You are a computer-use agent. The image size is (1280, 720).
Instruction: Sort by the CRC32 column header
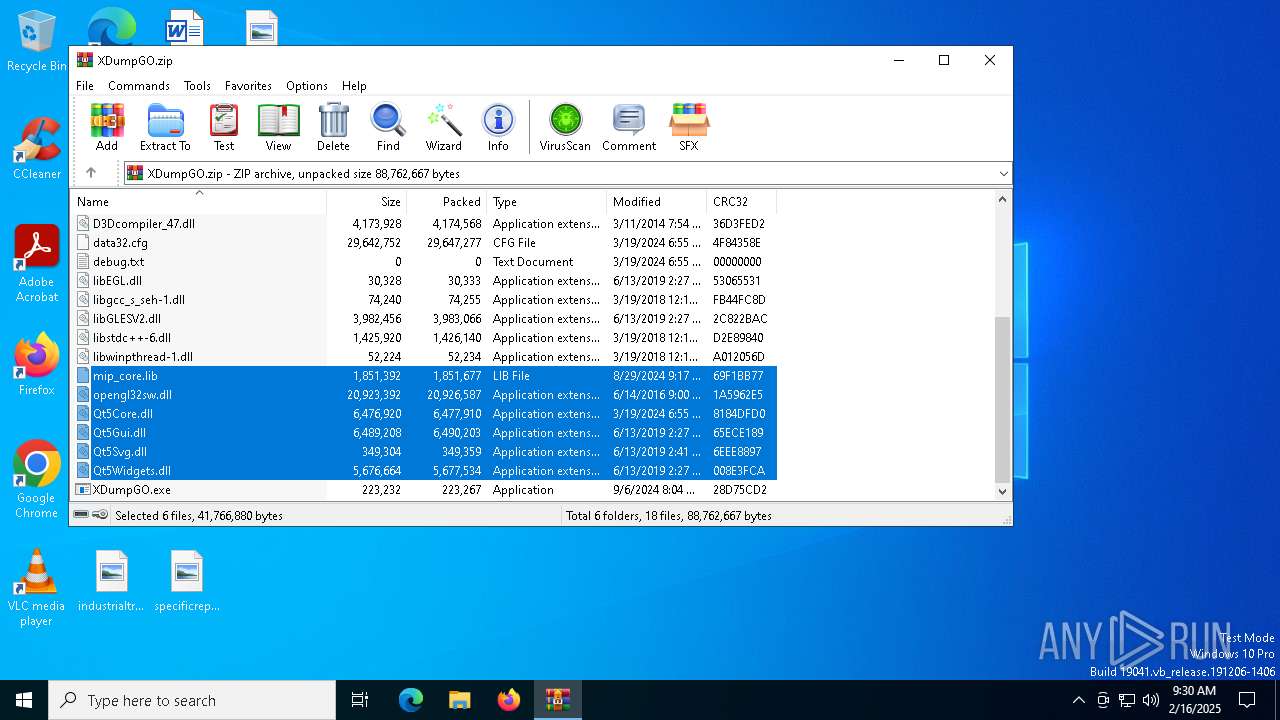pyautogui.click(x=741, y=201)
